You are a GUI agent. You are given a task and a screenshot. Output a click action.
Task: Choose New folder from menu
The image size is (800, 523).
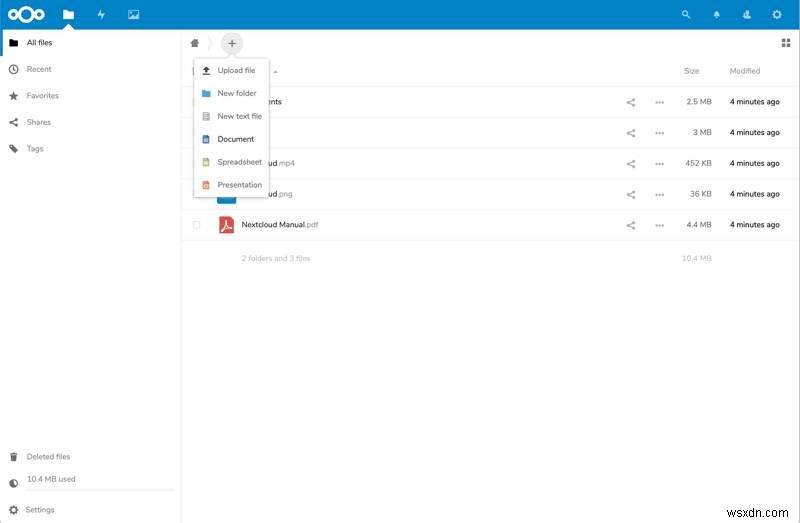coord(232,93)
